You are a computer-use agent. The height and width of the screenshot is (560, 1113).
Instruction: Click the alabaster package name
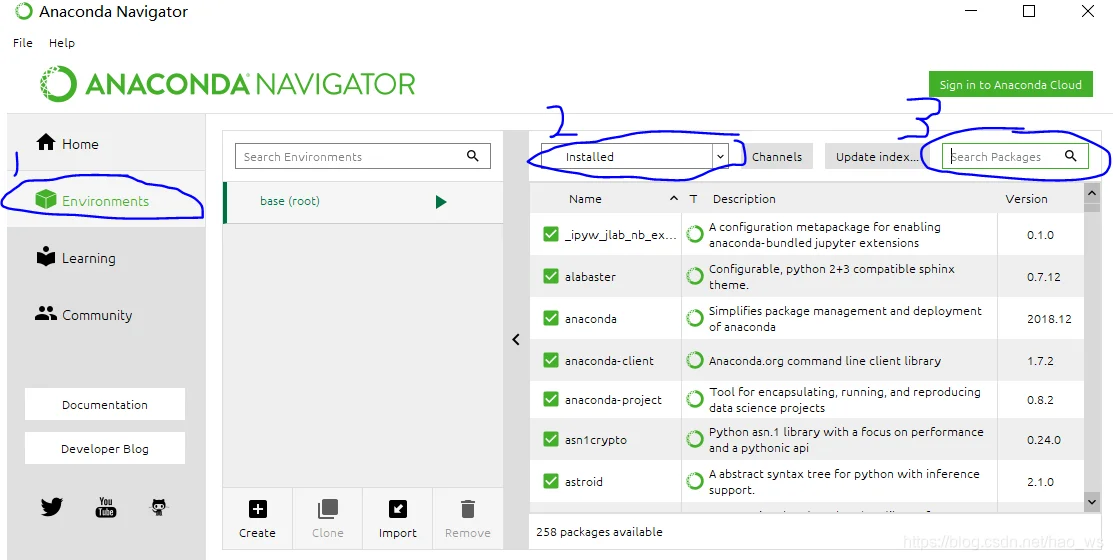coord(590,277)
